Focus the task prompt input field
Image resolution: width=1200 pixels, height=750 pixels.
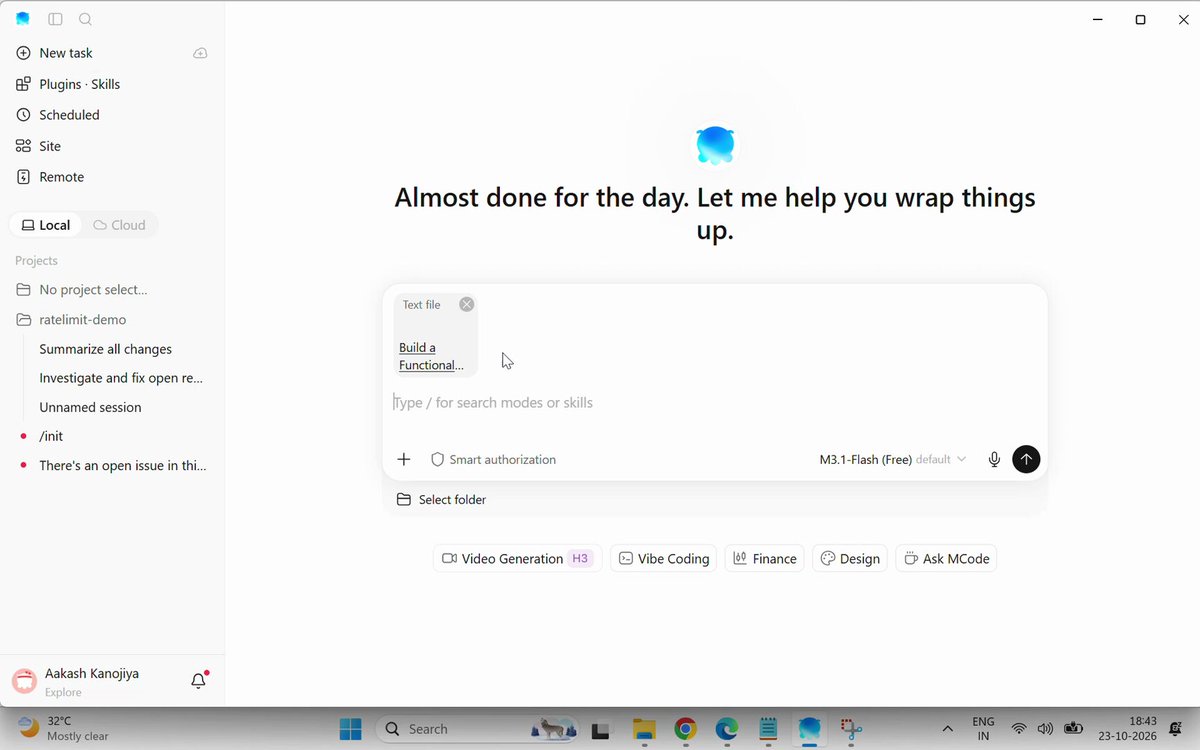click(x=715, y=403)
